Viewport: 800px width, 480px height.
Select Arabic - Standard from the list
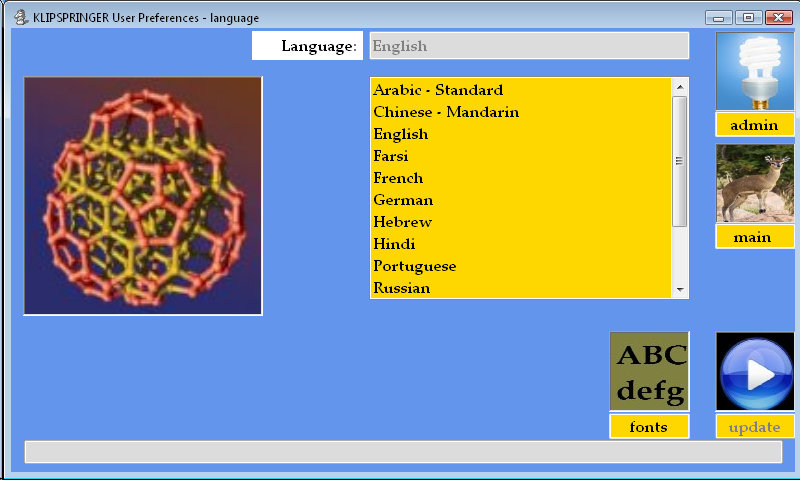click(x=438, y=90)
